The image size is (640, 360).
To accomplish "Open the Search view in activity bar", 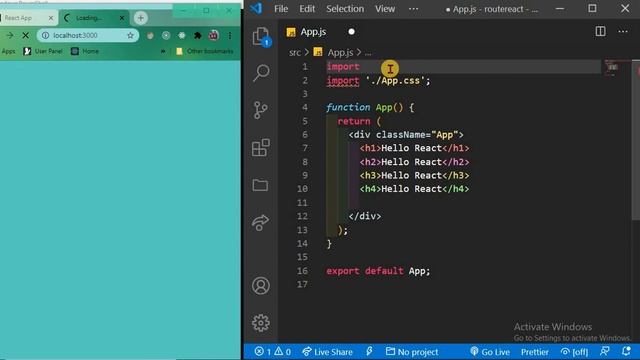I will click(x=261, y=73).
